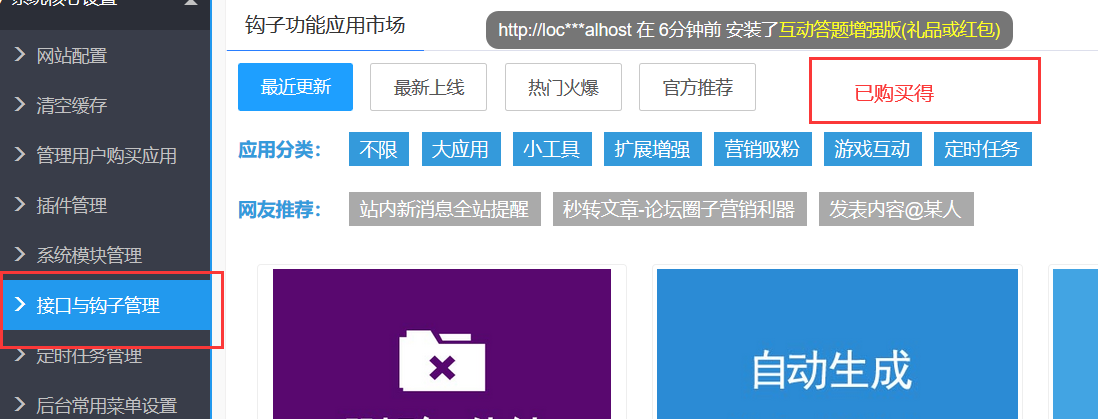Open the 已购买得 purchased apps link

click(893, 93)
